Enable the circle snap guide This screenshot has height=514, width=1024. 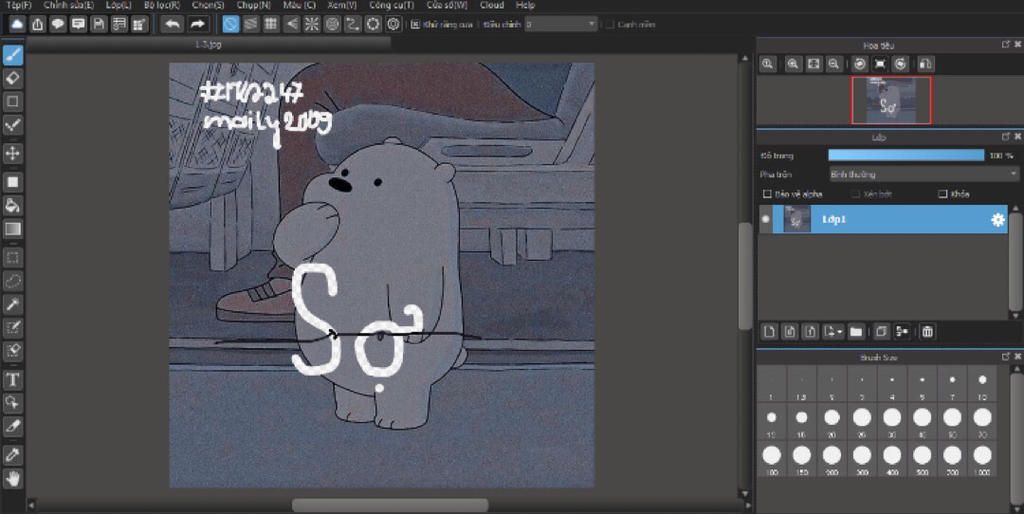(332, 24)
